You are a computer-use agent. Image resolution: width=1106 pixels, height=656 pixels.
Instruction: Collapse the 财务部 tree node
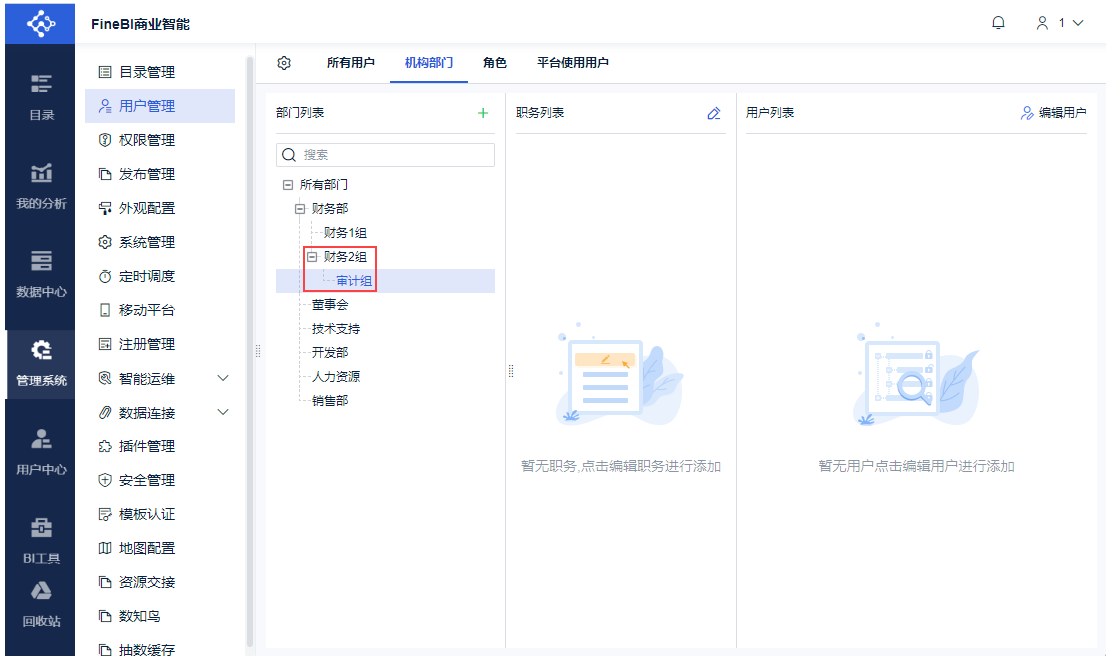point(300,209)
